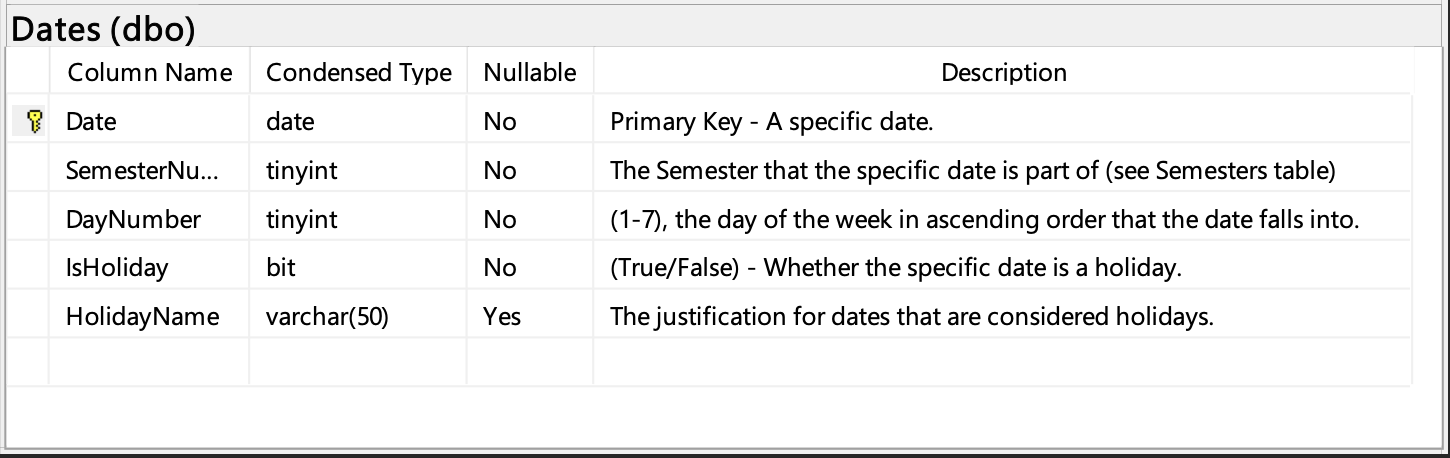Click the Nullable column header

tap(529, 72)
